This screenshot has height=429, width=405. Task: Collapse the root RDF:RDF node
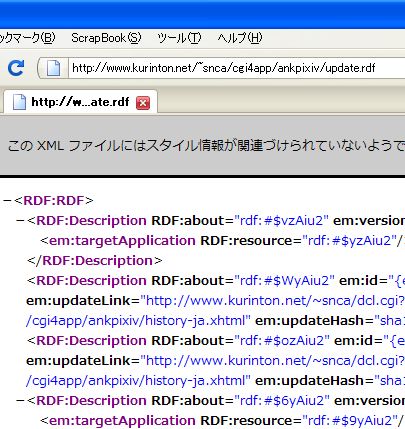point(7,201)
